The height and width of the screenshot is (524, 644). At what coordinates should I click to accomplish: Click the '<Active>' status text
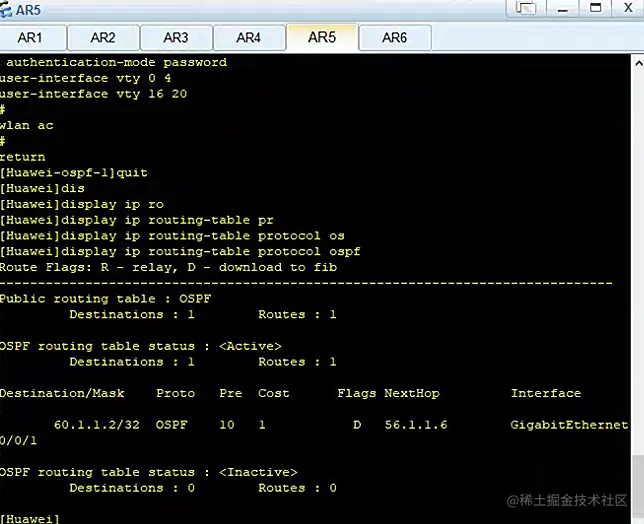point(250,346)
